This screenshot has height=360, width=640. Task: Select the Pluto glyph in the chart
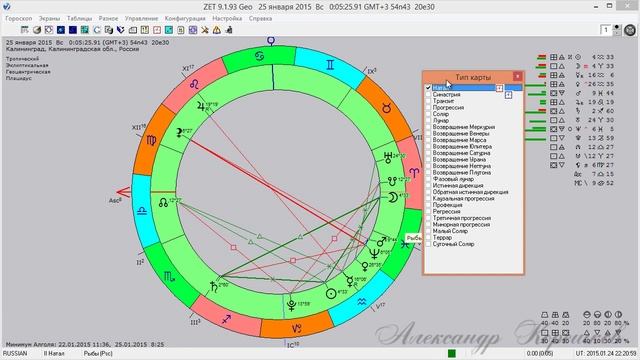pyautogui.click(x=291, y=305)
